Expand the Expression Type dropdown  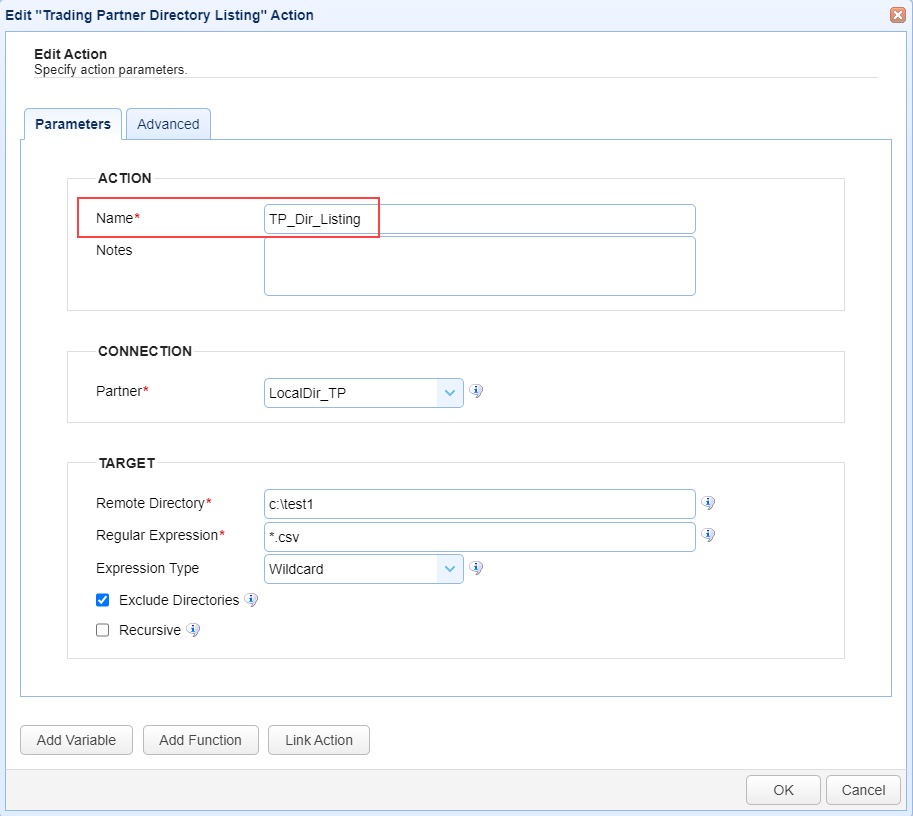coord(448,569)
